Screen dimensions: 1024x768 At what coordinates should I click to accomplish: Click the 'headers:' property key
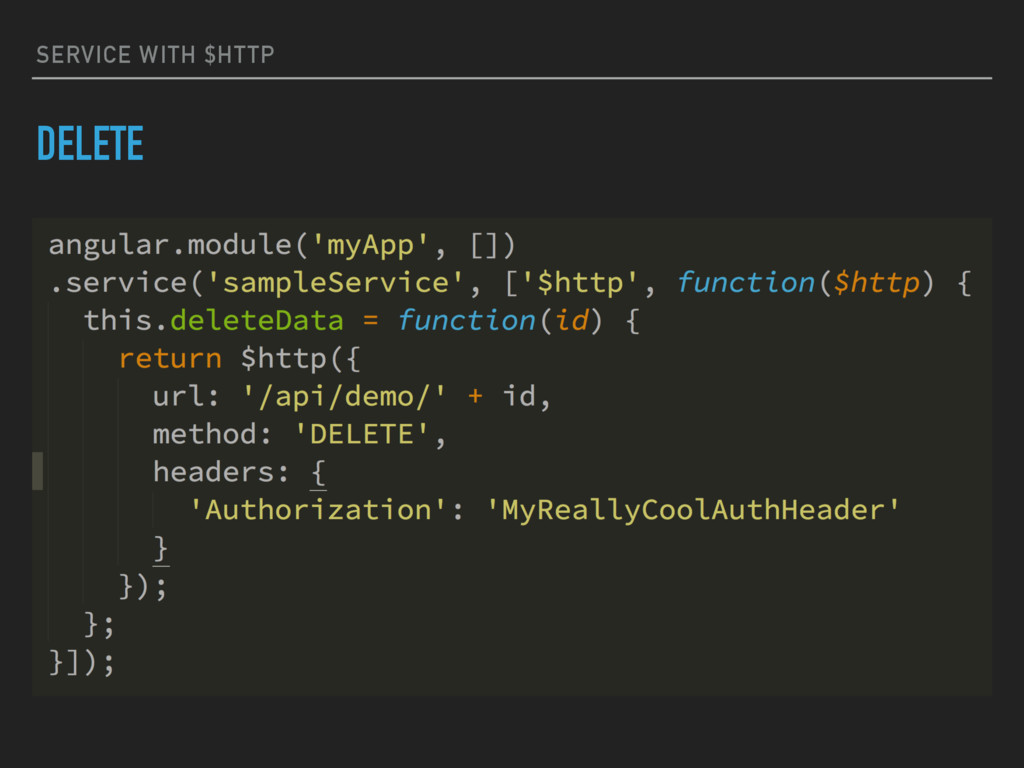(220, 472)
